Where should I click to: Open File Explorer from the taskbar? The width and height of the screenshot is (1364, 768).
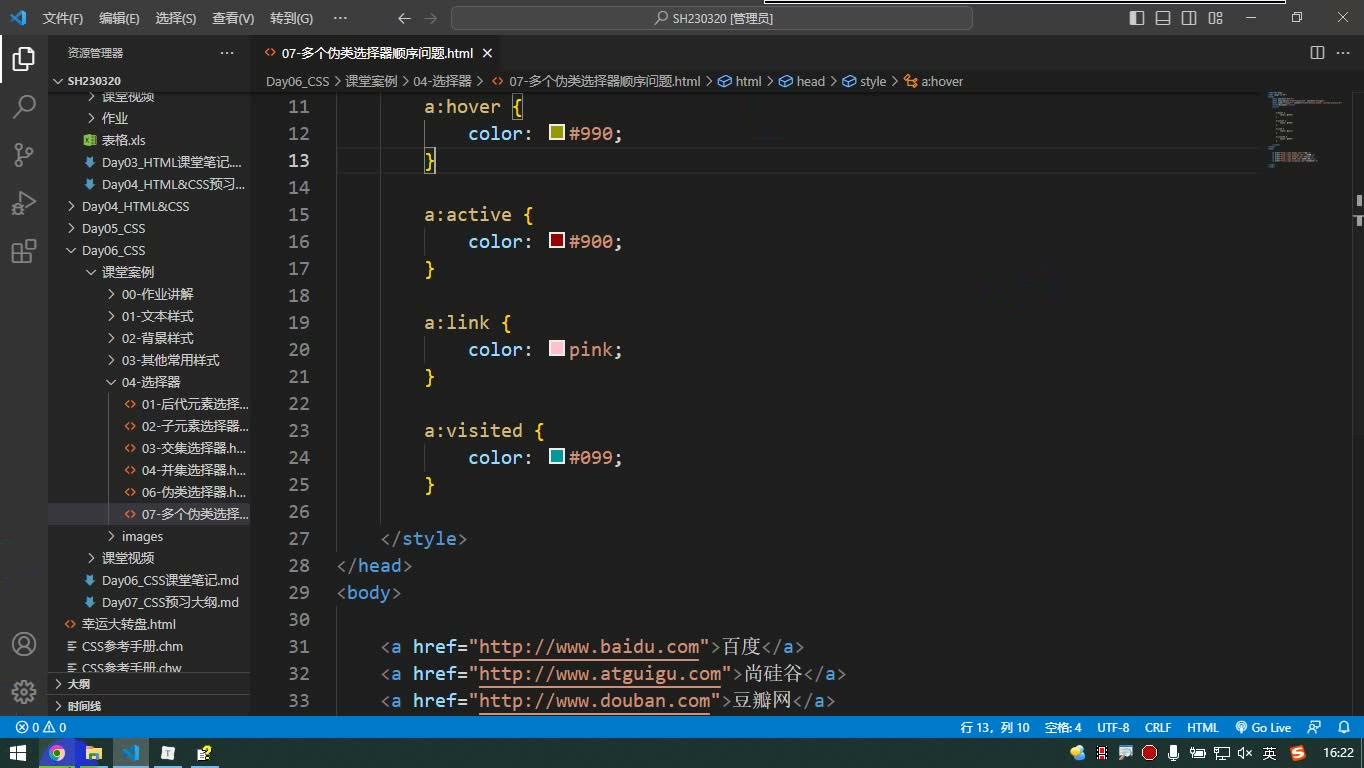coord(94,753)
